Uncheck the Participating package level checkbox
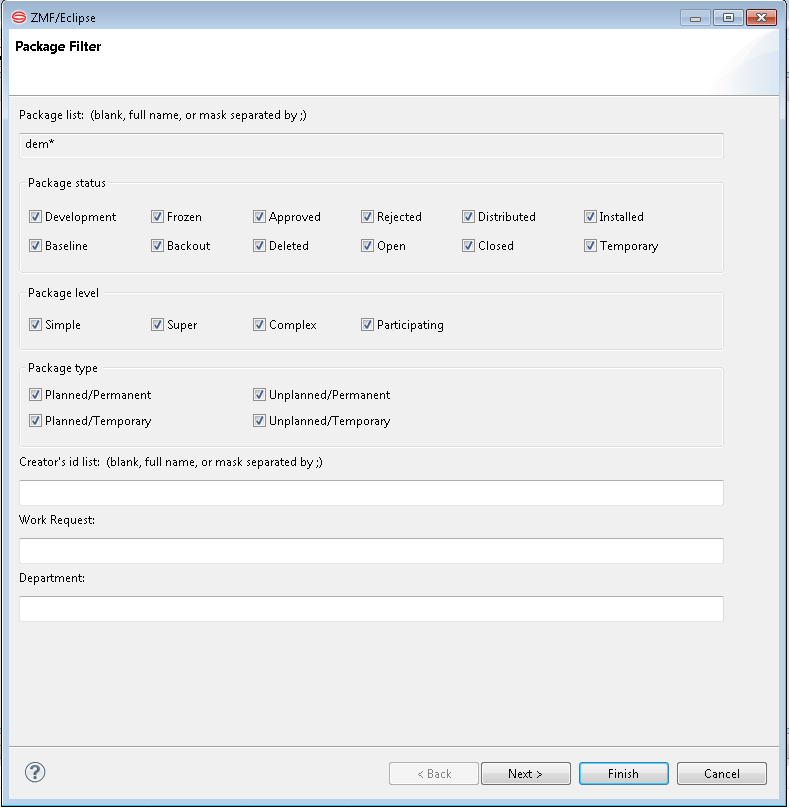Viewport: 789px width, 808px height. pos(367,324)
